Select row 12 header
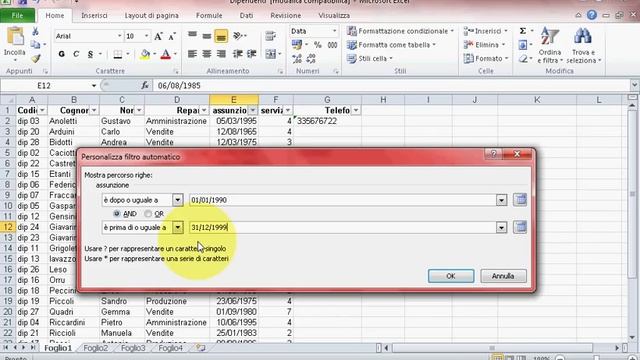The width and height of the screenshot is (640, 360). 8,227
